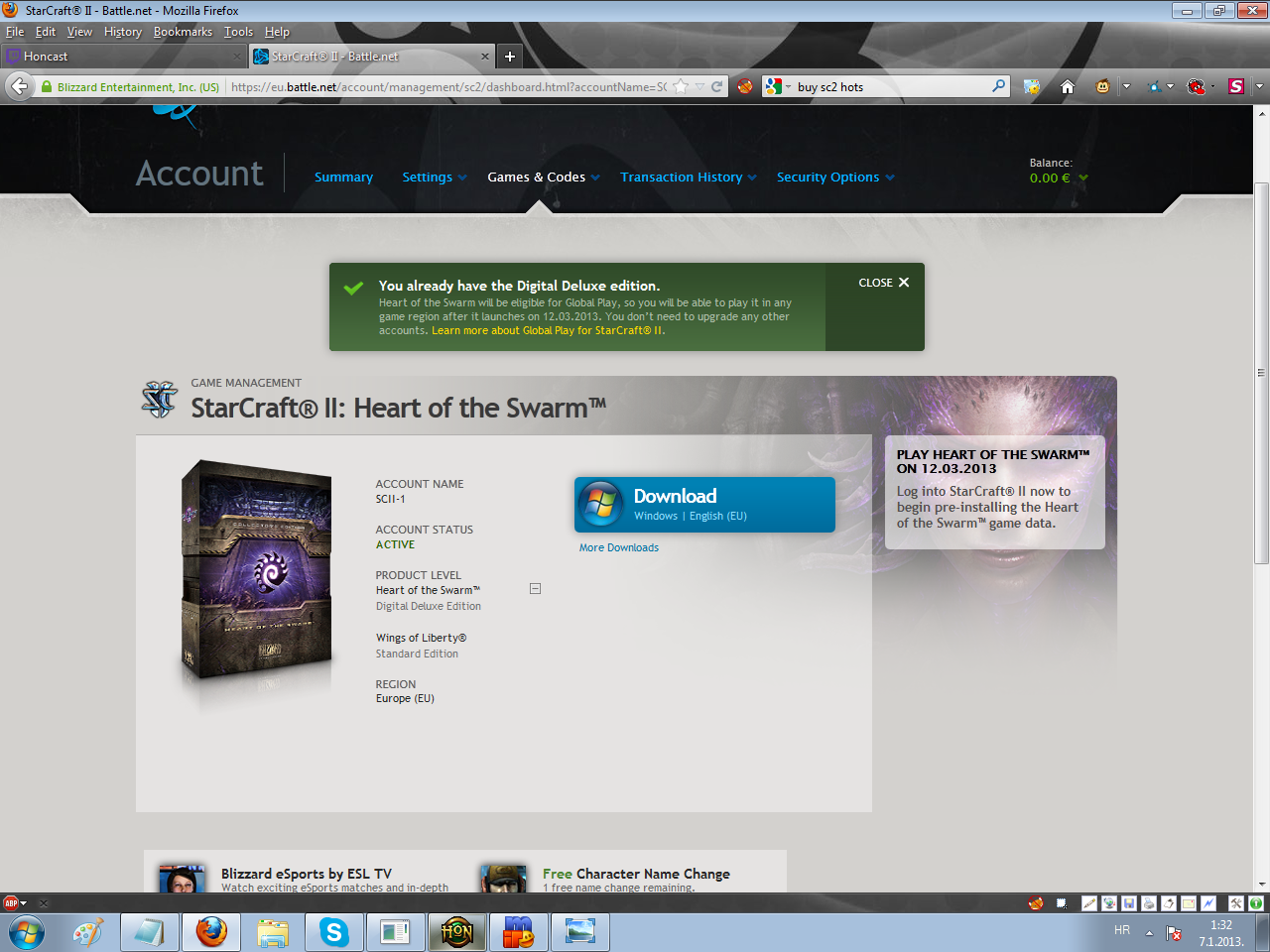Viewport: 1270px width, 952px height.
Task: Open the More Downloads link
Action: (x=618, y=547)
